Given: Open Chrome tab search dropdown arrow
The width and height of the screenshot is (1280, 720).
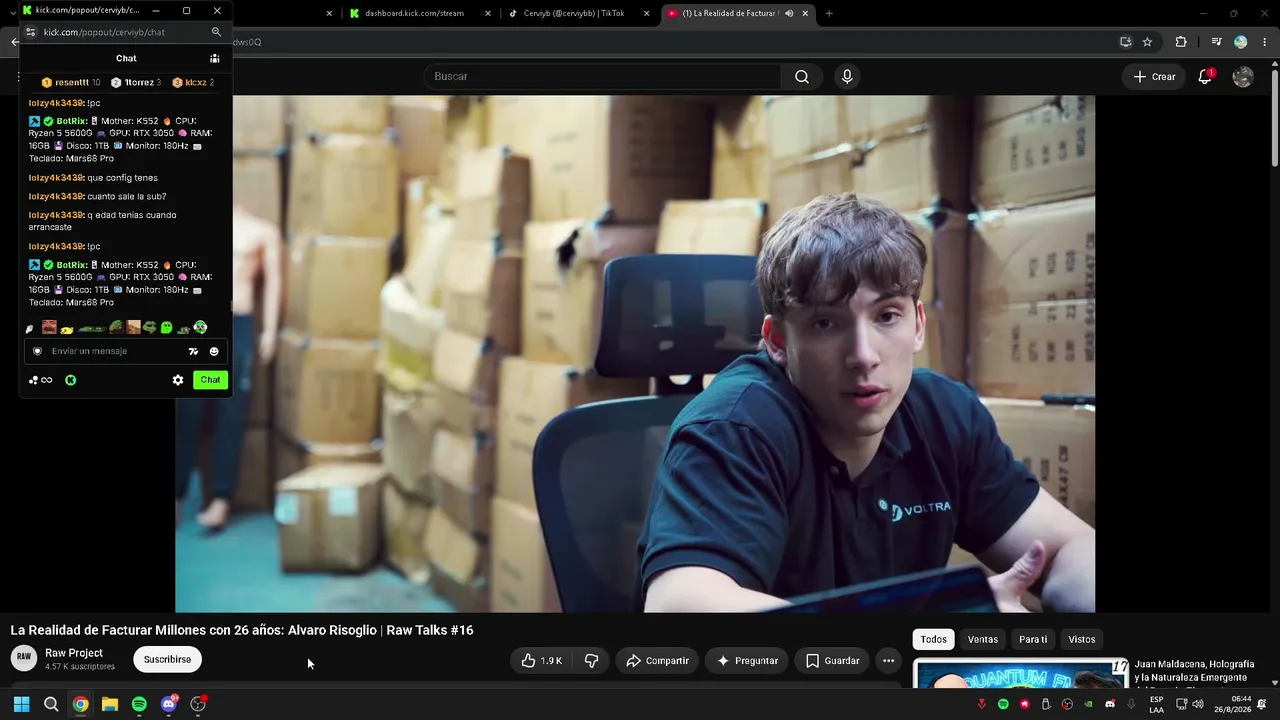Looking at the screenshot, I should 12,13.
